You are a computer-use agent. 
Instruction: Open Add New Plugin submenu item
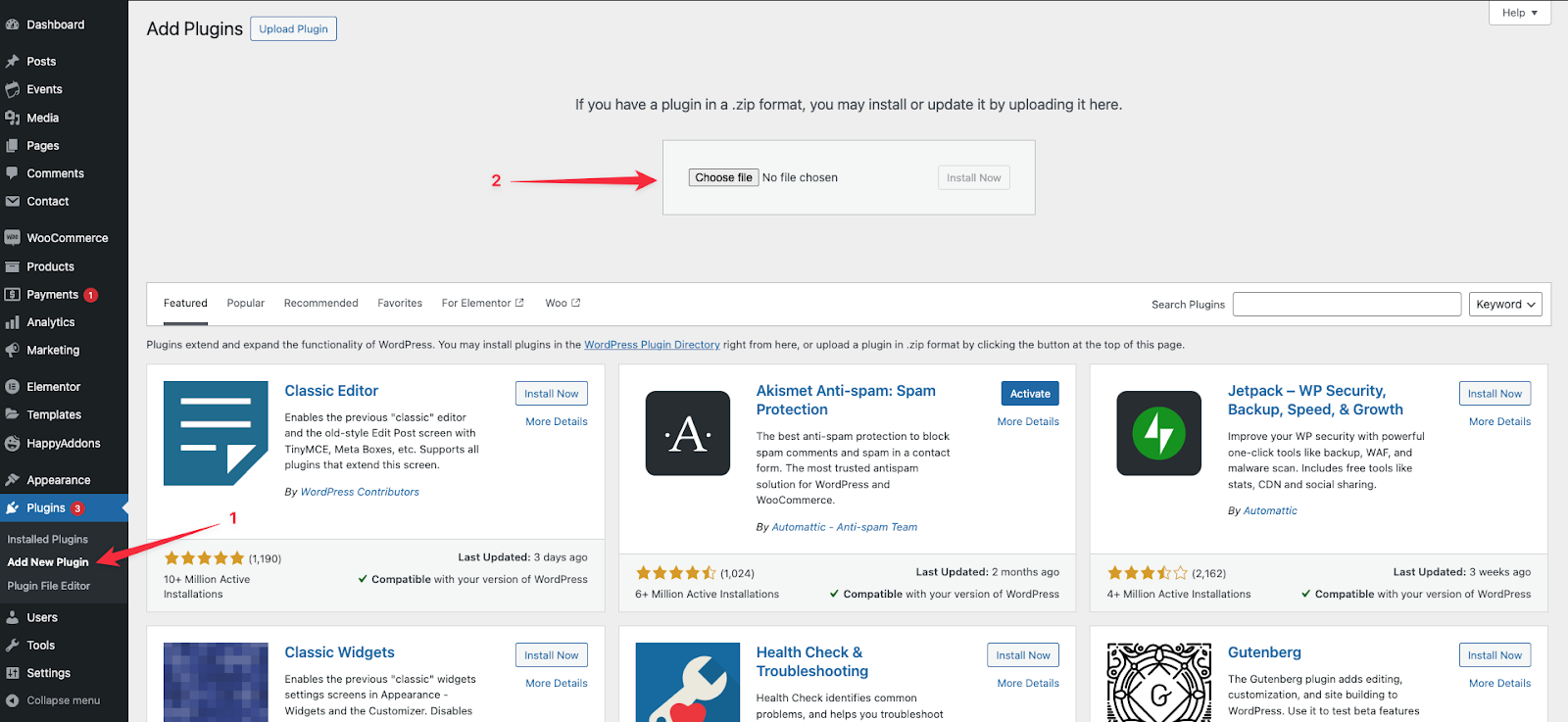click(x=48, y=562)
